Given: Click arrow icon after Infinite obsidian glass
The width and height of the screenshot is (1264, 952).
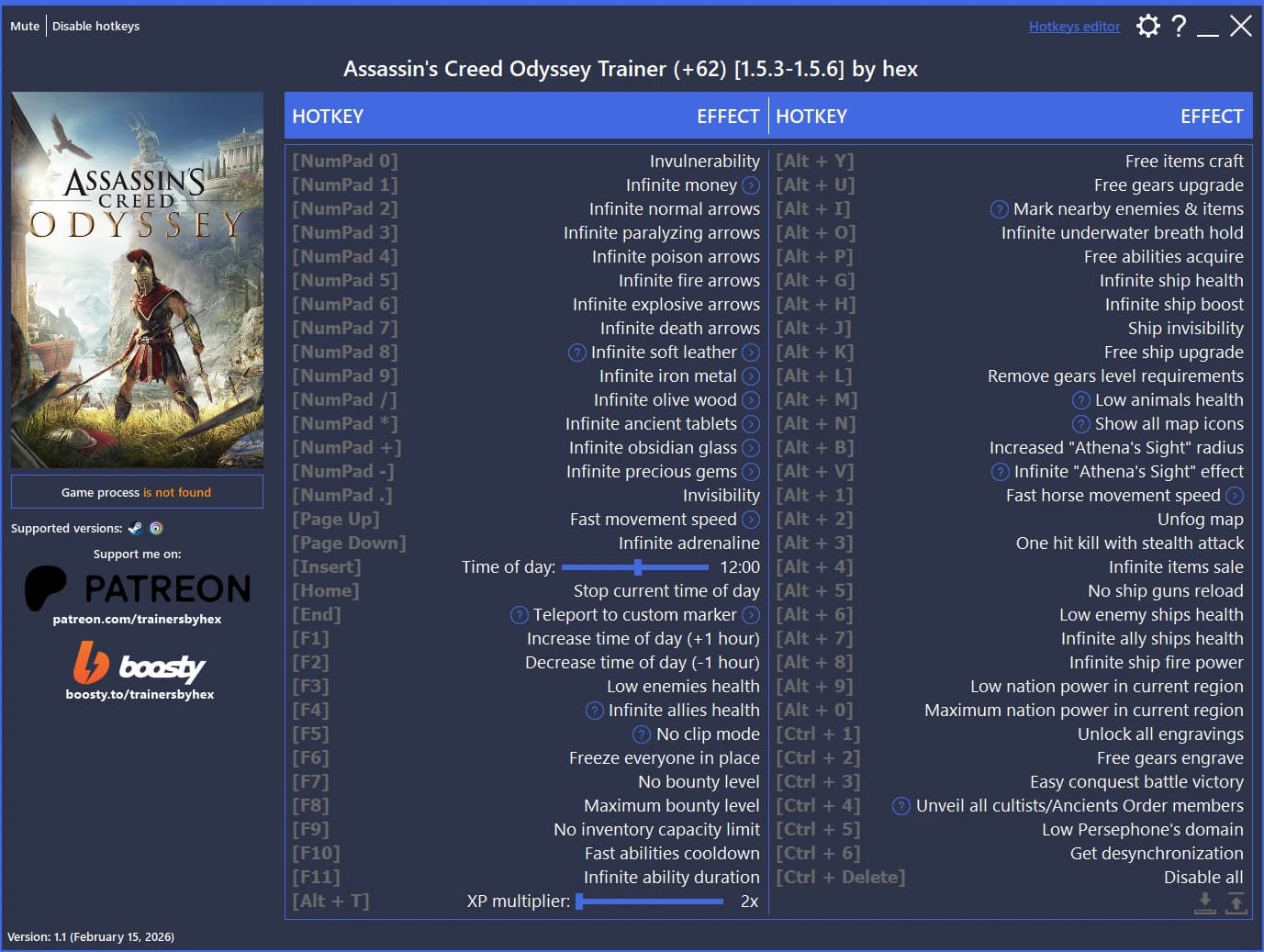Looking at the screenshot, I should (751, 448).
